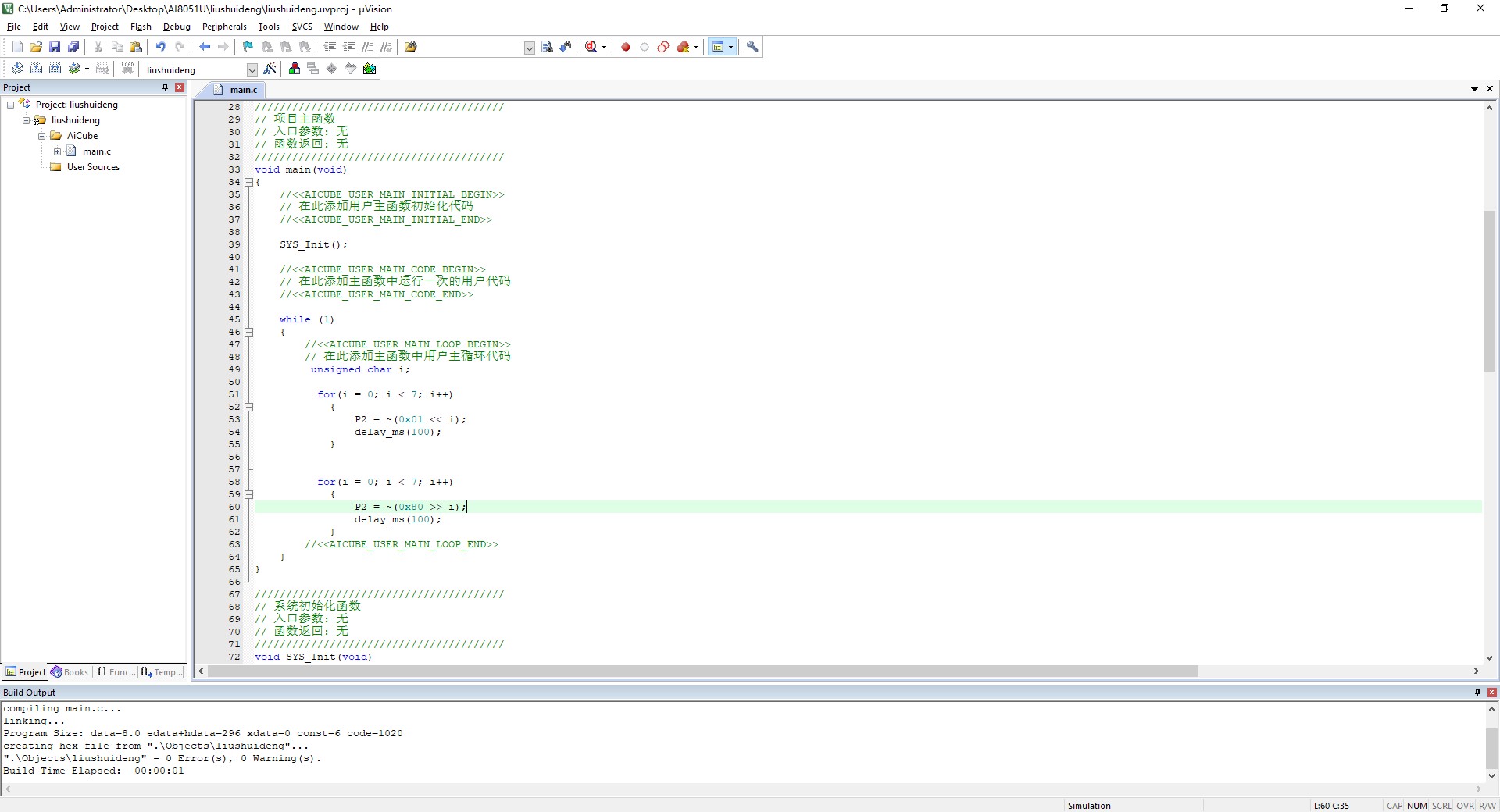Open the Flash menu
Image resolution: width=1500 pixels, height=812 pixels.
pos(141,27)
